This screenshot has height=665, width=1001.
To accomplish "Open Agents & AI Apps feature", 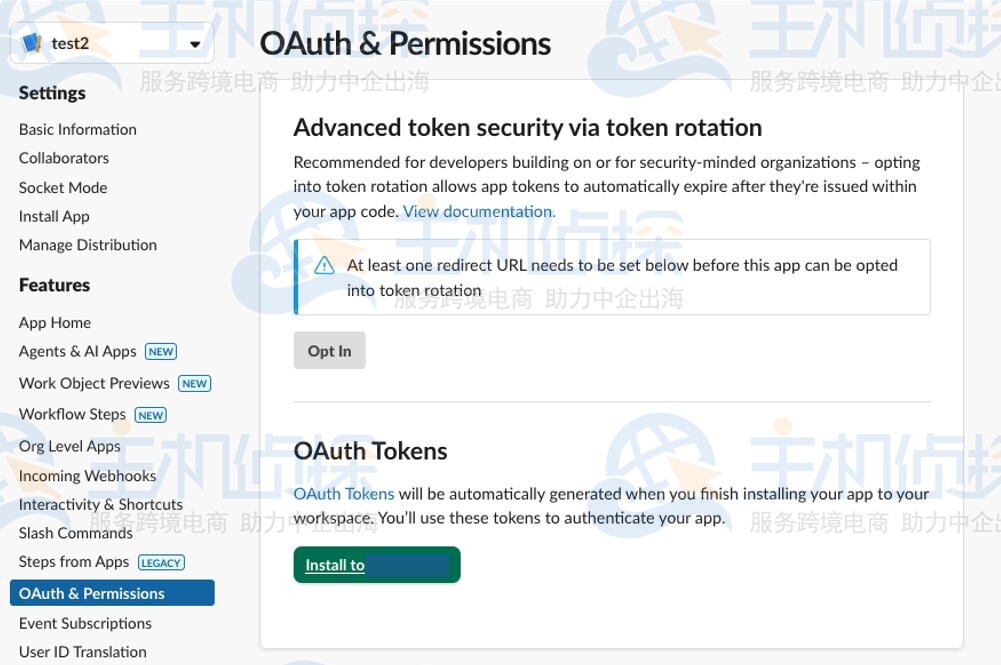I will tap(78, 351).
